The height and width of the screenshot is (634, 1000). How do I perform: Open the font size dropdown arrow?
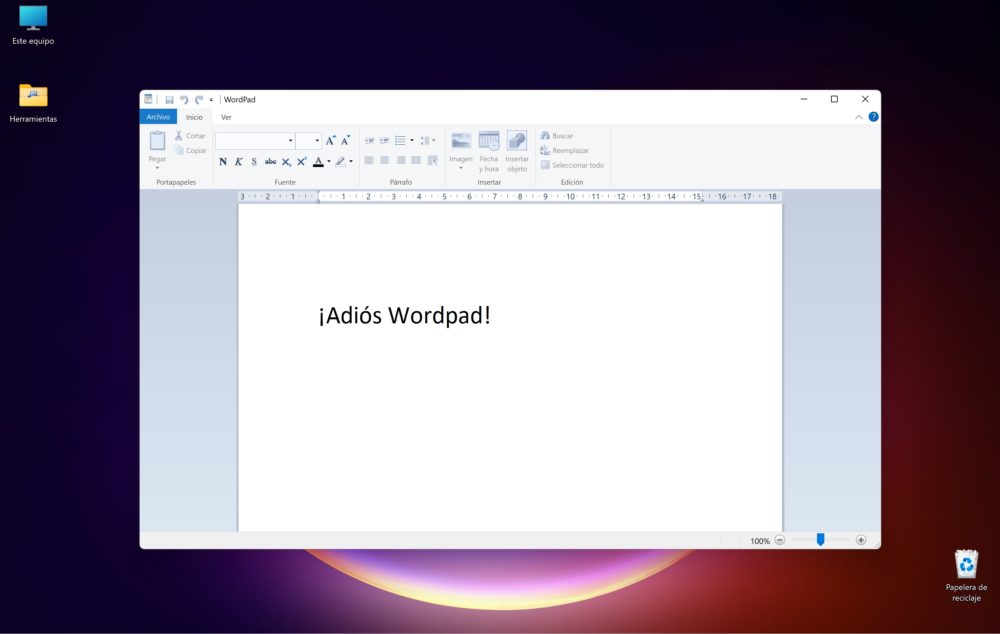[x=317, y=140]
